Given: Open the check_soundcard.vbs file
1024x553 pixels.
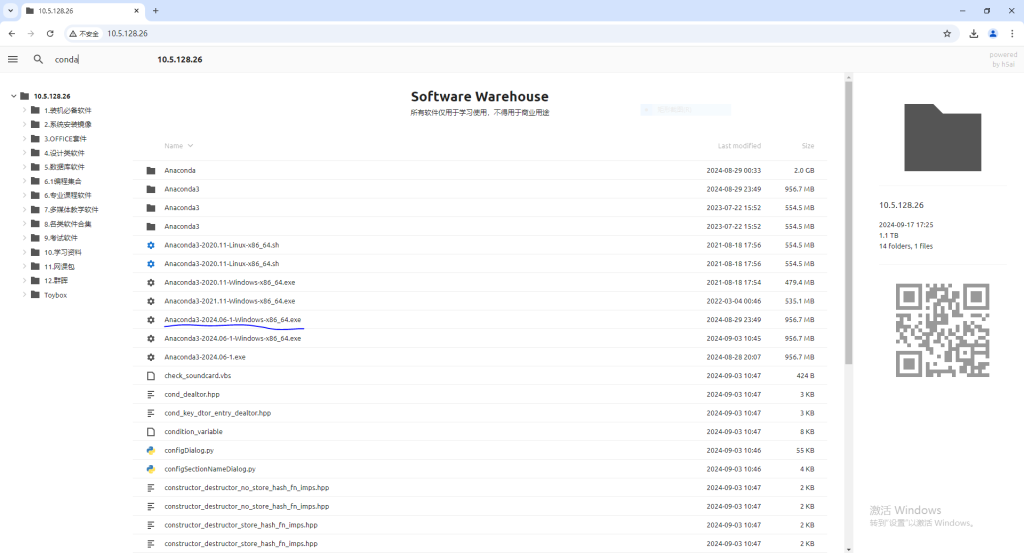Looking at the screenshot, I should click(x=197, y=376).
